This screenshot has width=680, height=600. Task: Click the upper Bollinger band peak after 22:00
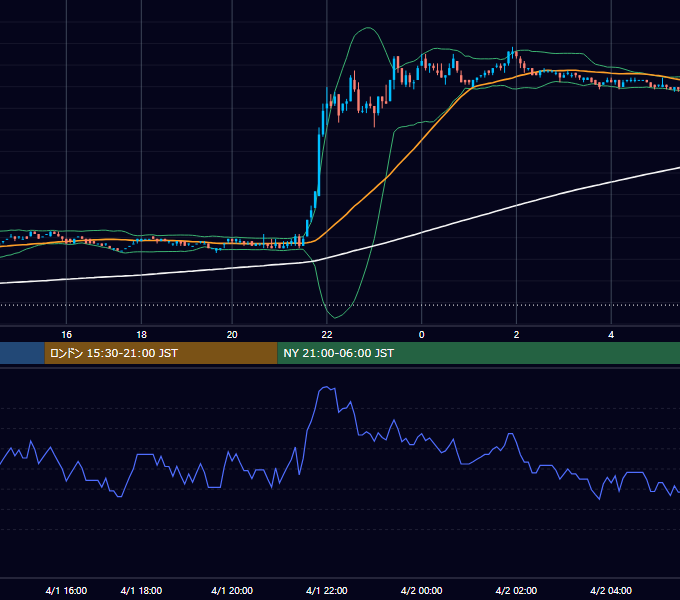coord(368,28)
